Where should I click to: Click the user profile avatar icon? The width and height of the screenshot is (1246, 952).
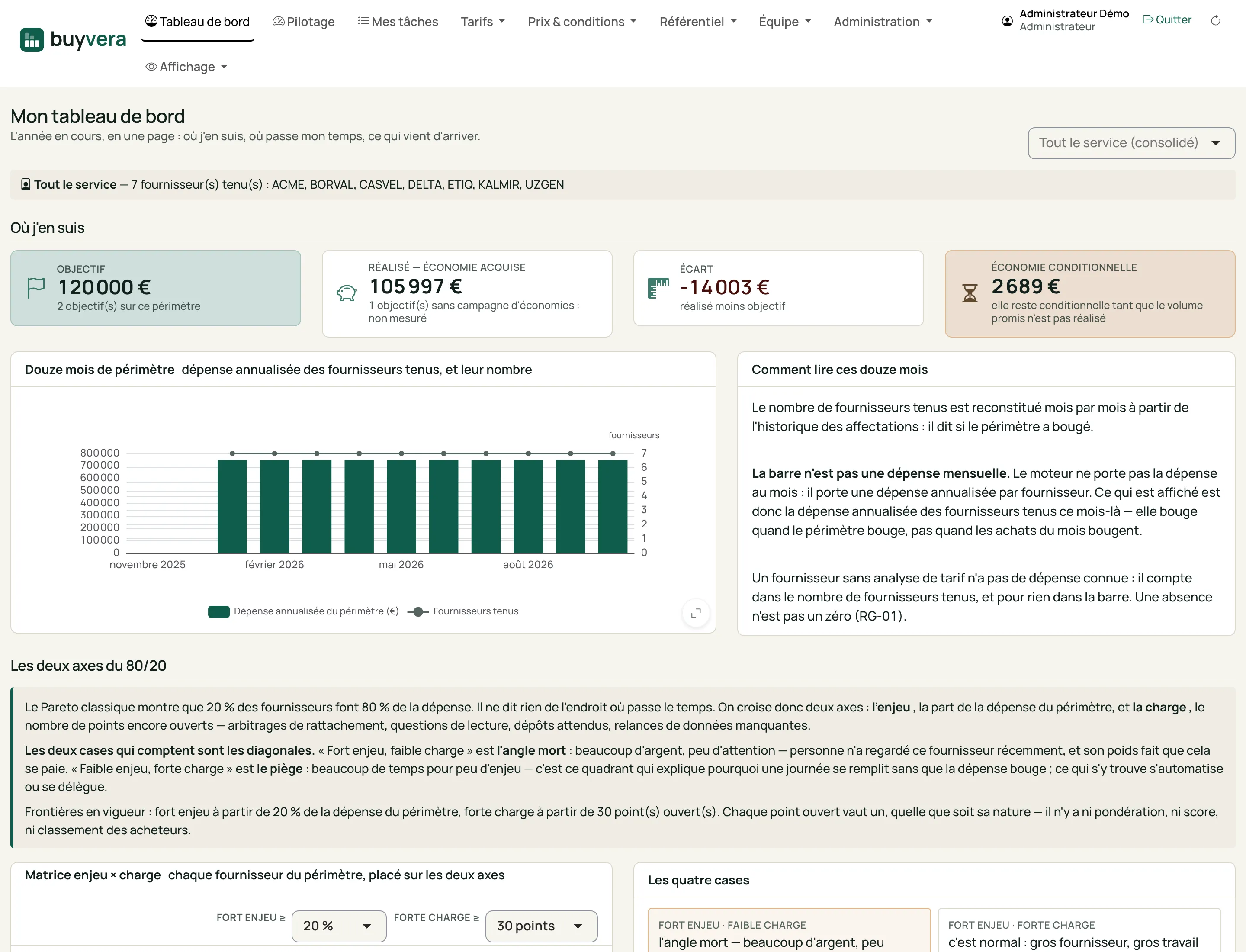coord(1007,21)
